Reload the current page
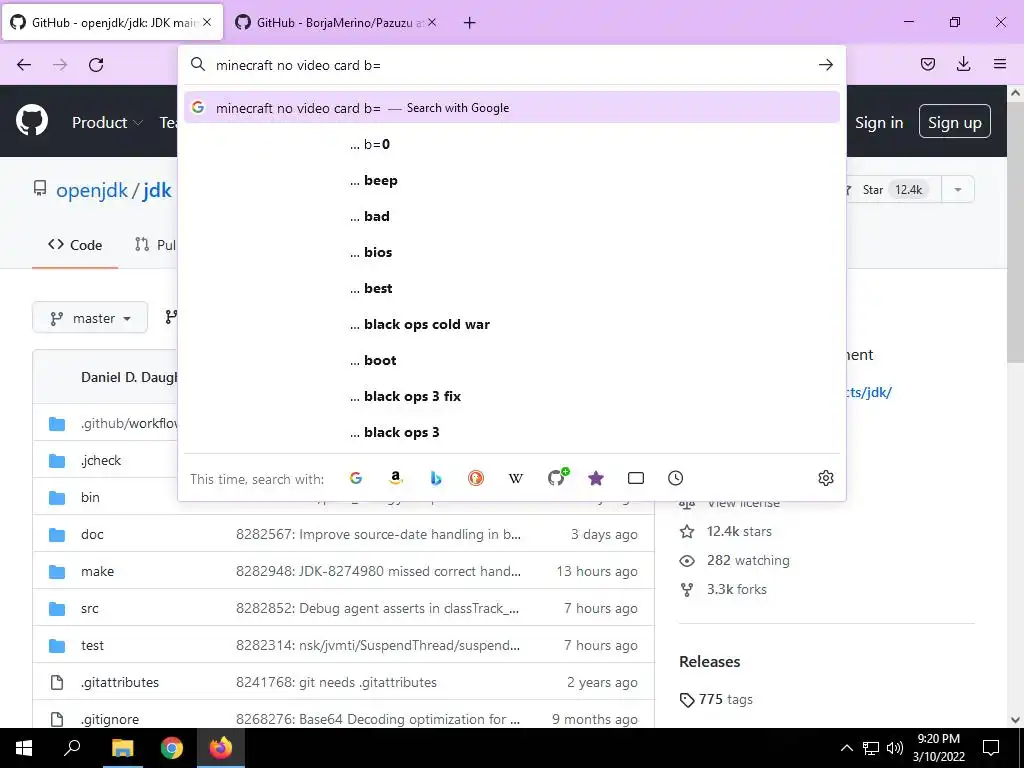 96,65
